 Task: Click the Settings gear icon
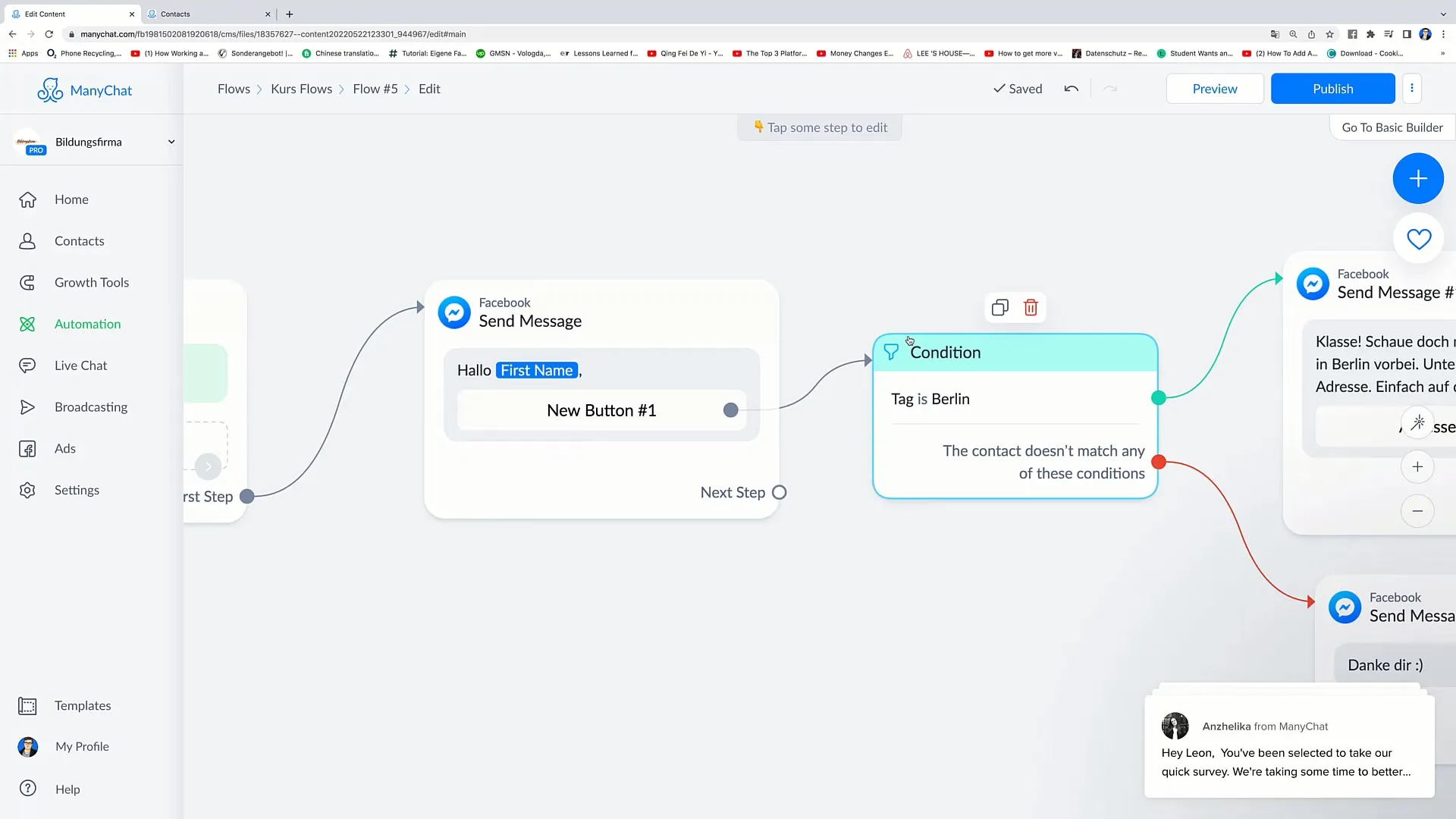tap(27, 491)
